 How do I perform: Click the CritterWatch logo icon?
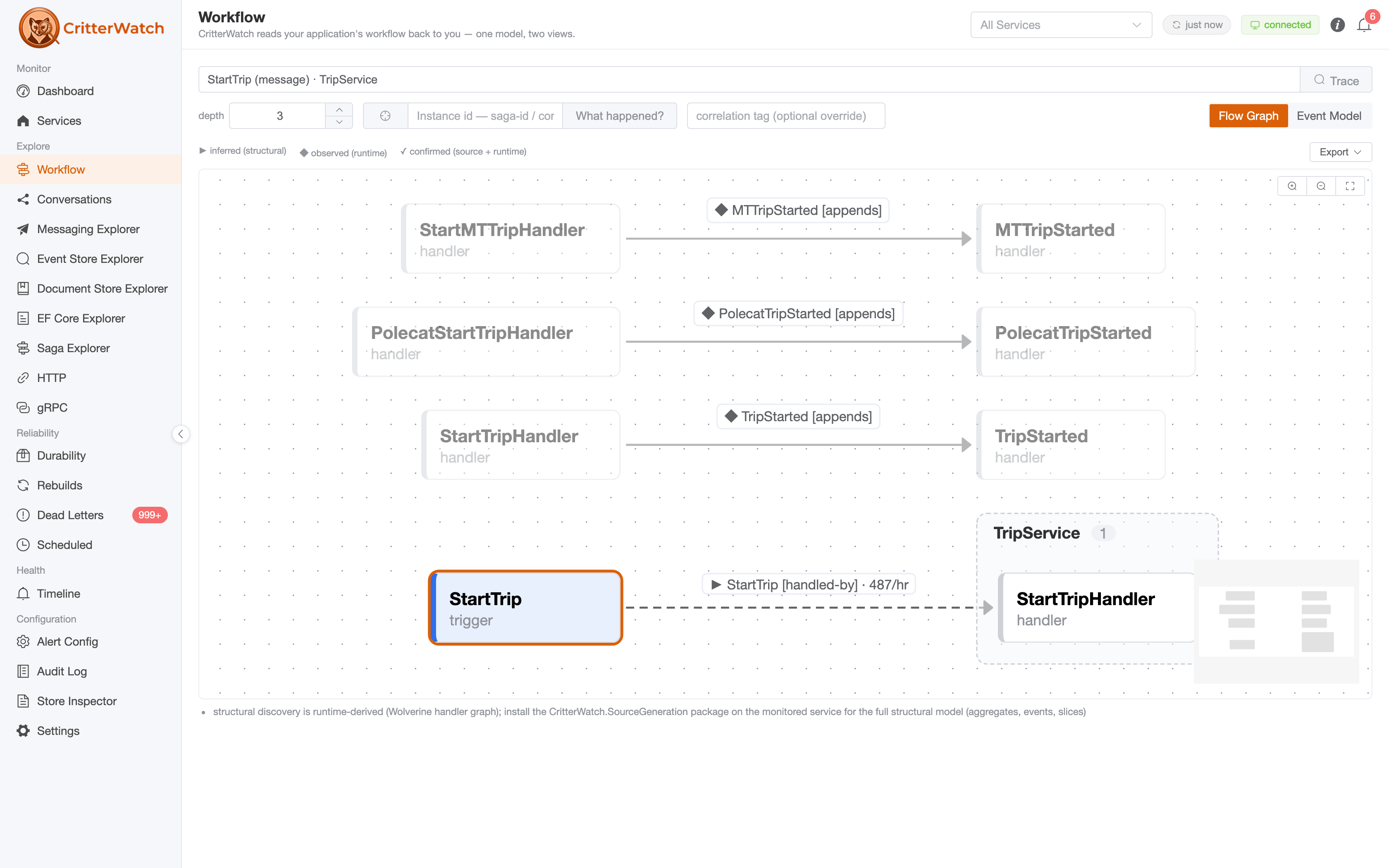click(38, 27)
